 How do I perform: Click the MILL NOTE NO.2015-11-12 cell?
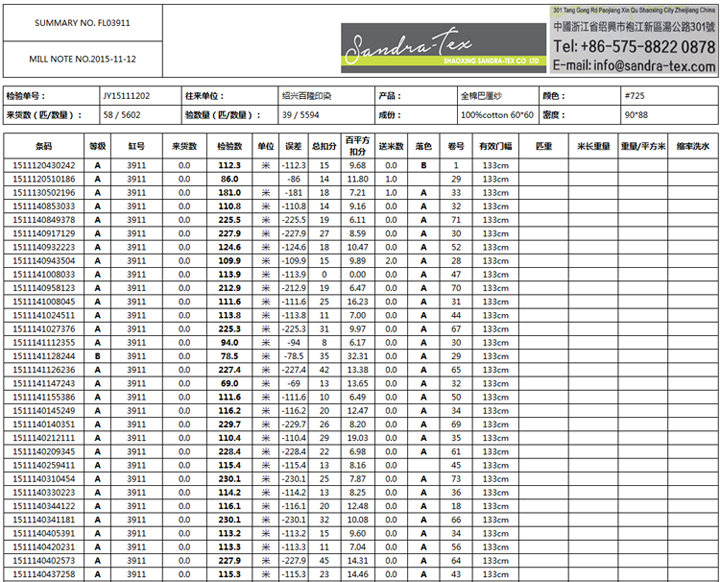83,59
